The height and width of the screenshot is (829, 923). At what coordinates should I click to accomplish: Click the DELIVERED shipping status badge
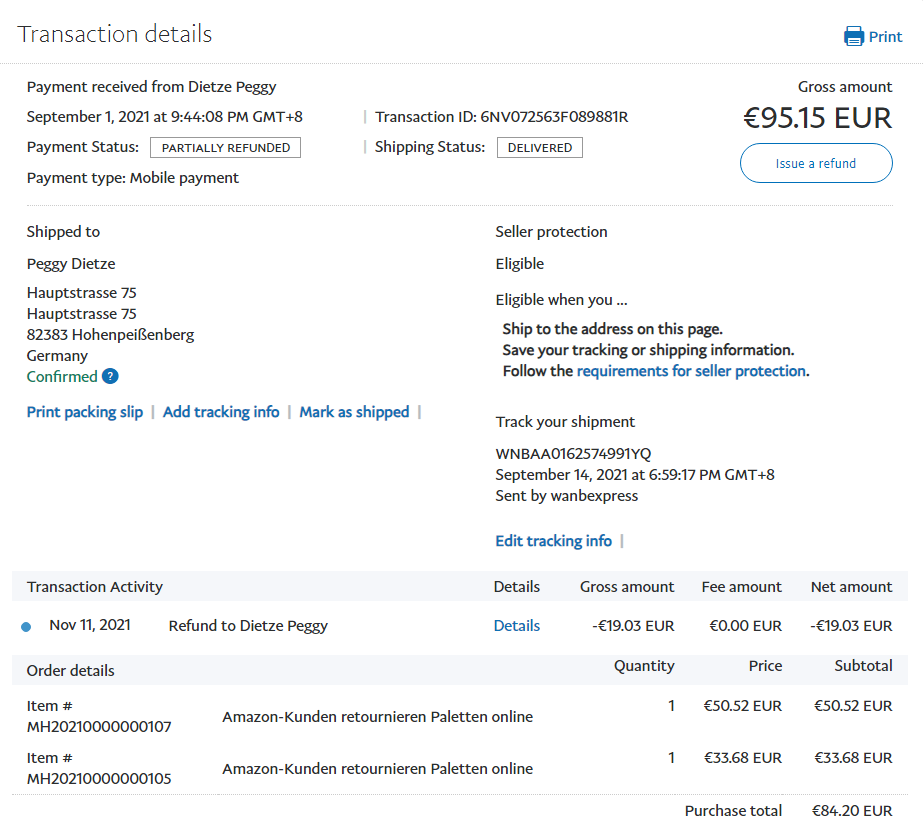tap(539, 148)
